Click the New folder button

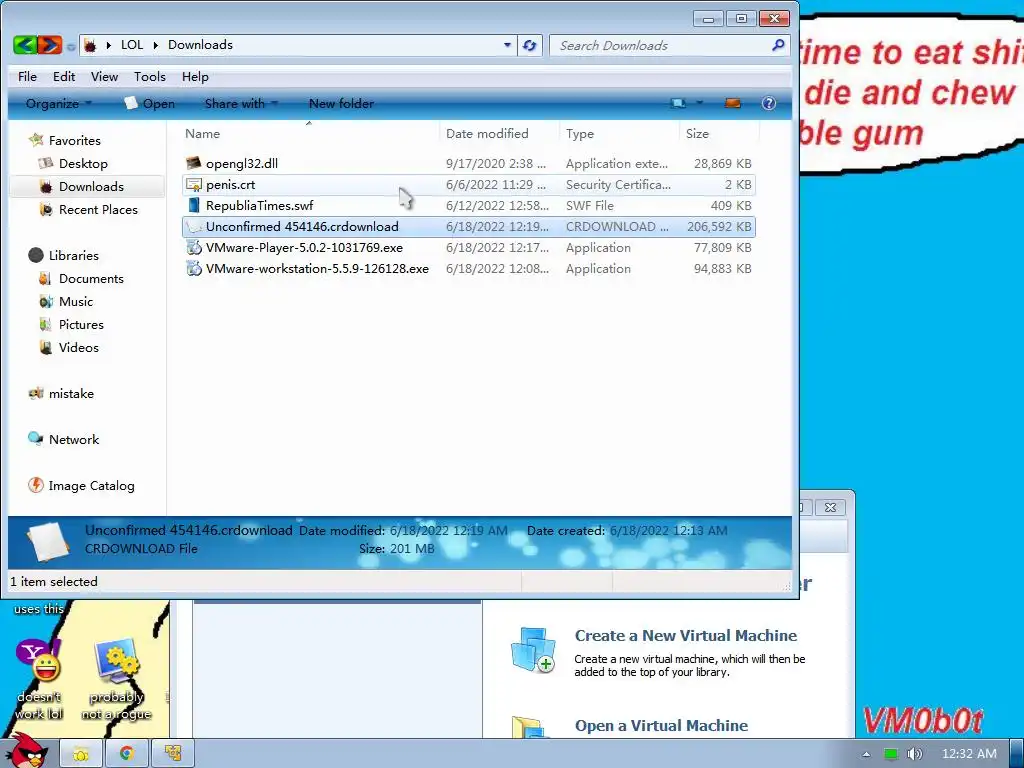click(x=342, y=103)
